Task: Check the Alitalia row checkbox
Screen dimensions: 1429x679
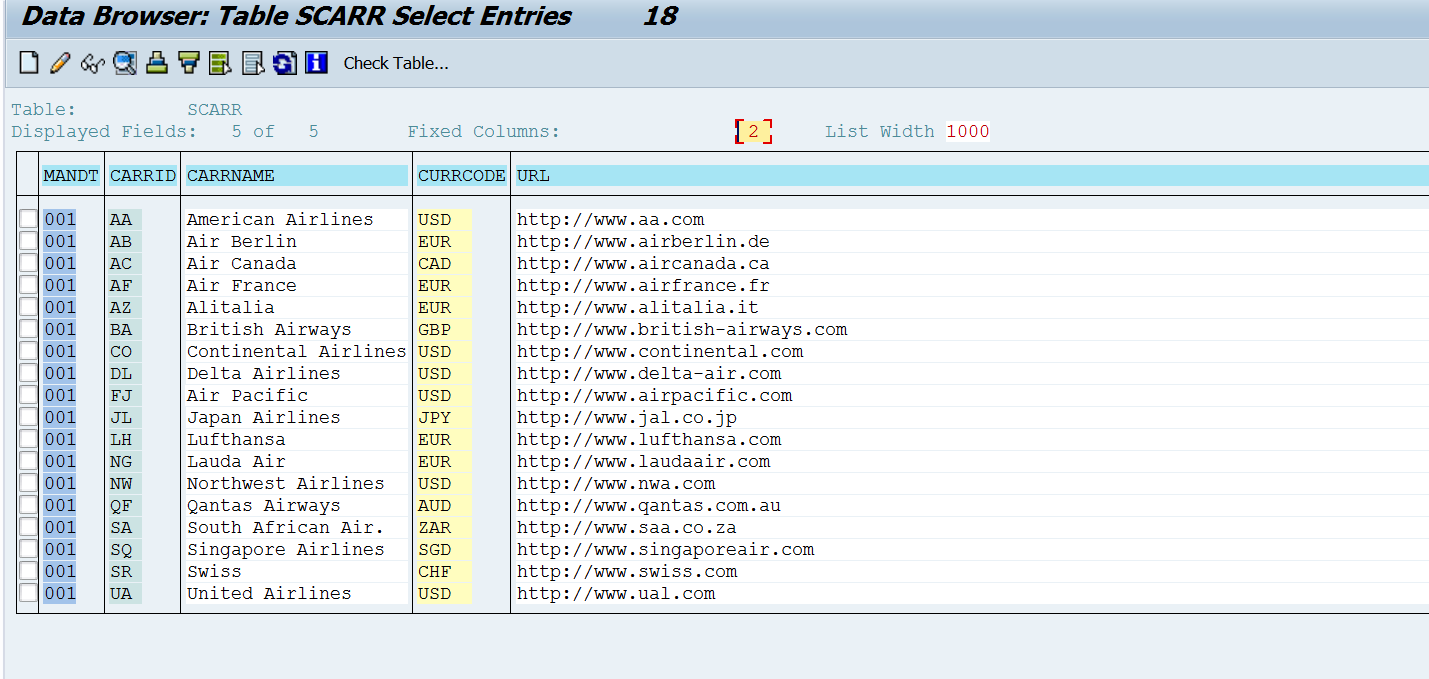Action: pos(28,307)
